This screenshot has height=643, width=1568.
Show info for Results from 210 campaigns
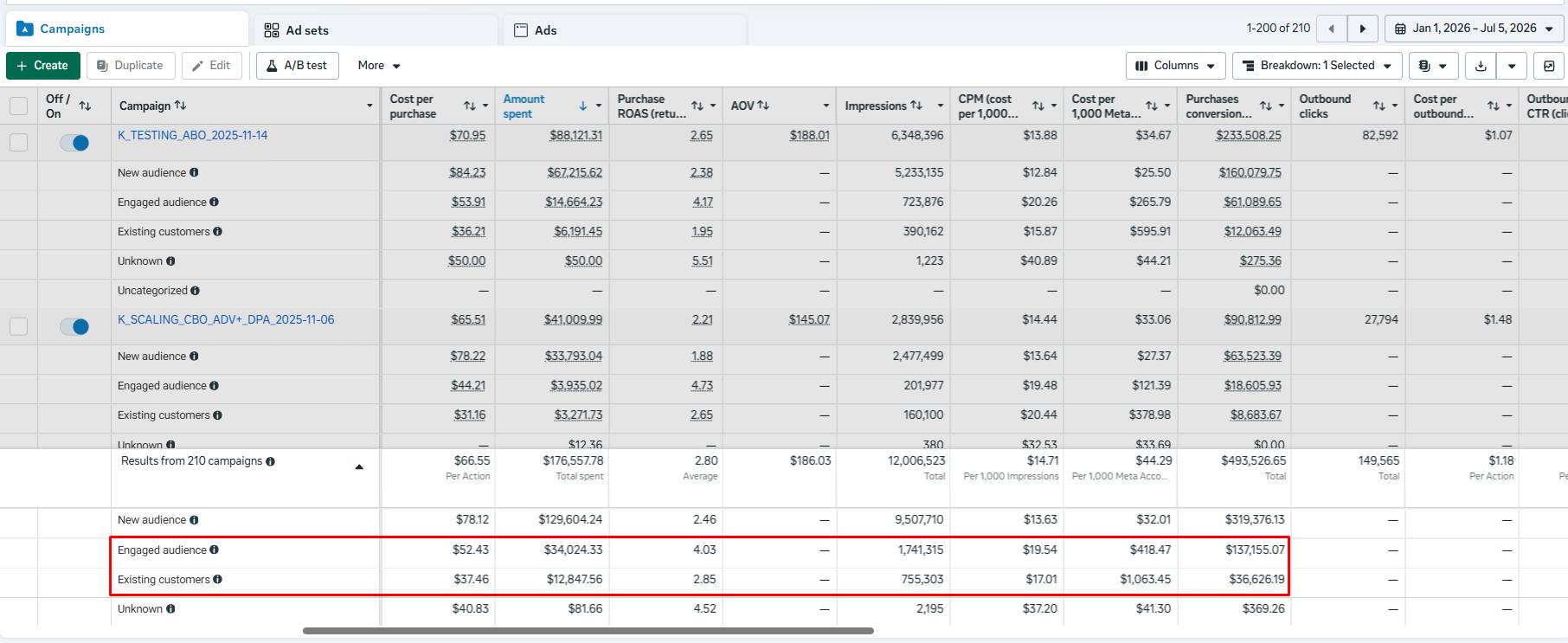coord(271,461)
